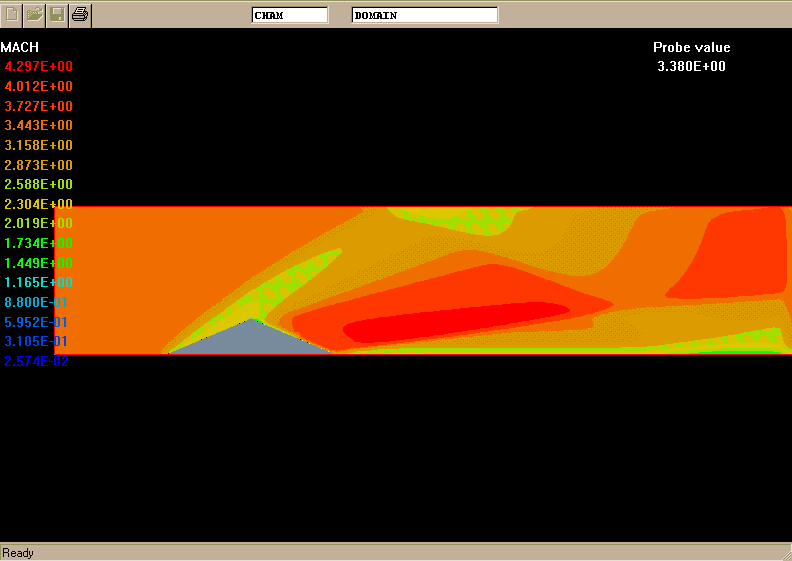Select the 2.588E+00 legend entry

coord(38,185)
